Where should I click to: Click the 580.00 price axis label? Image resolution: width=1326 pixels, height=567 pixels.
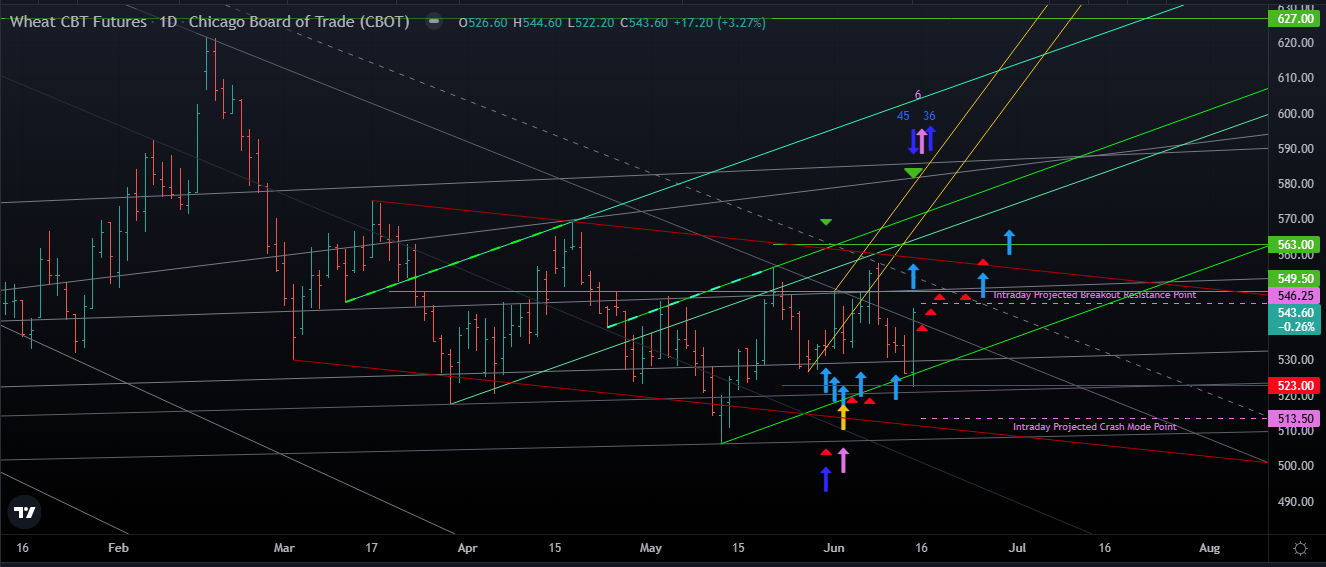(1294, 184)
